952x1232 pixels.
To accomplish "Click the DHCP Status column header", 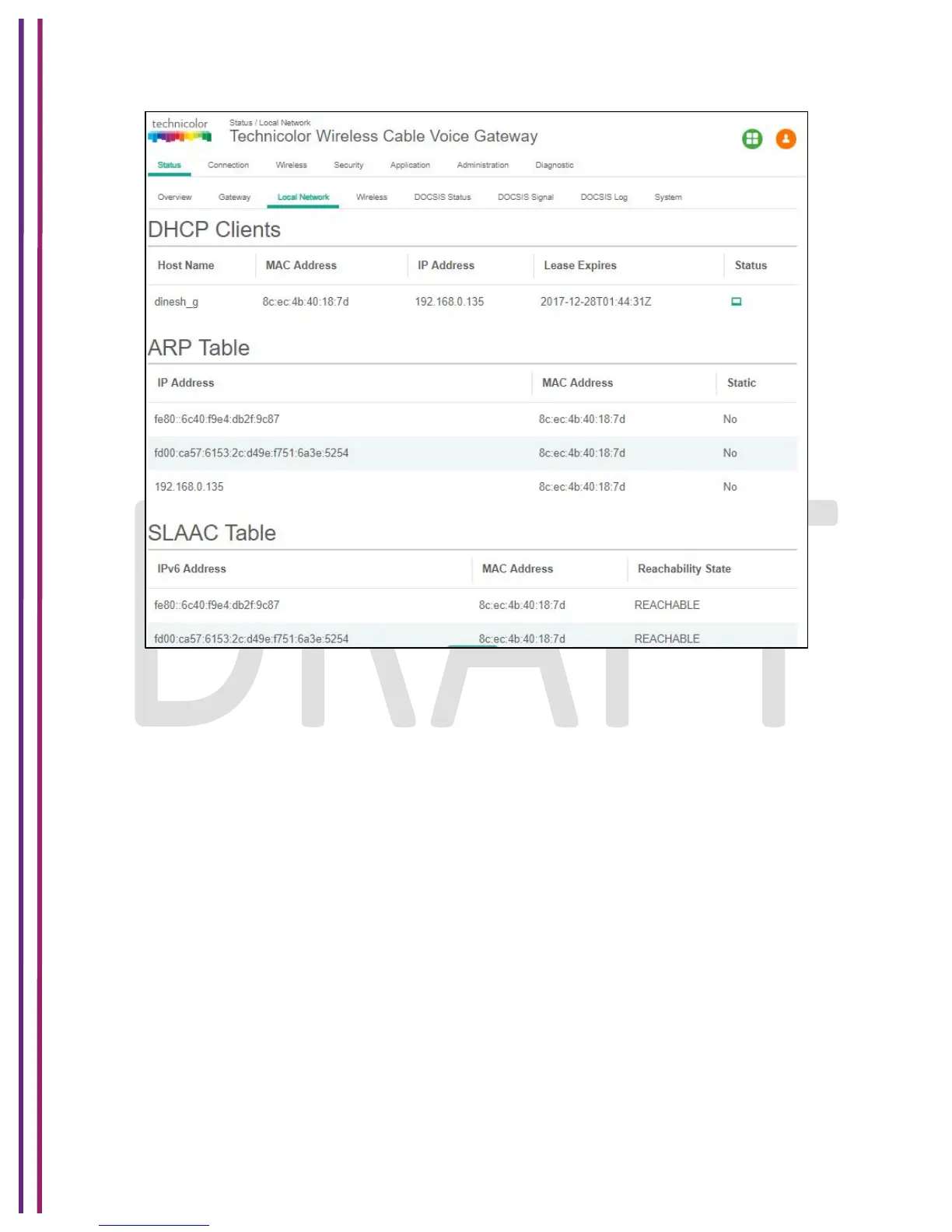I will coord(751,265).
